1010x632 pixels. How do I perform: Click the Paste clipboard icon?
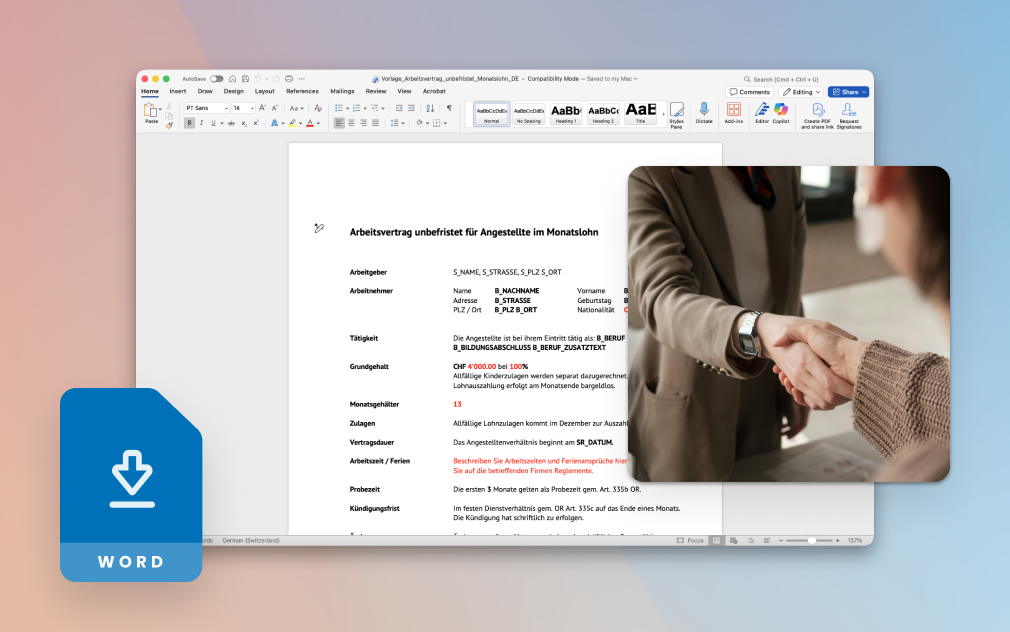(x=150, y=110)
